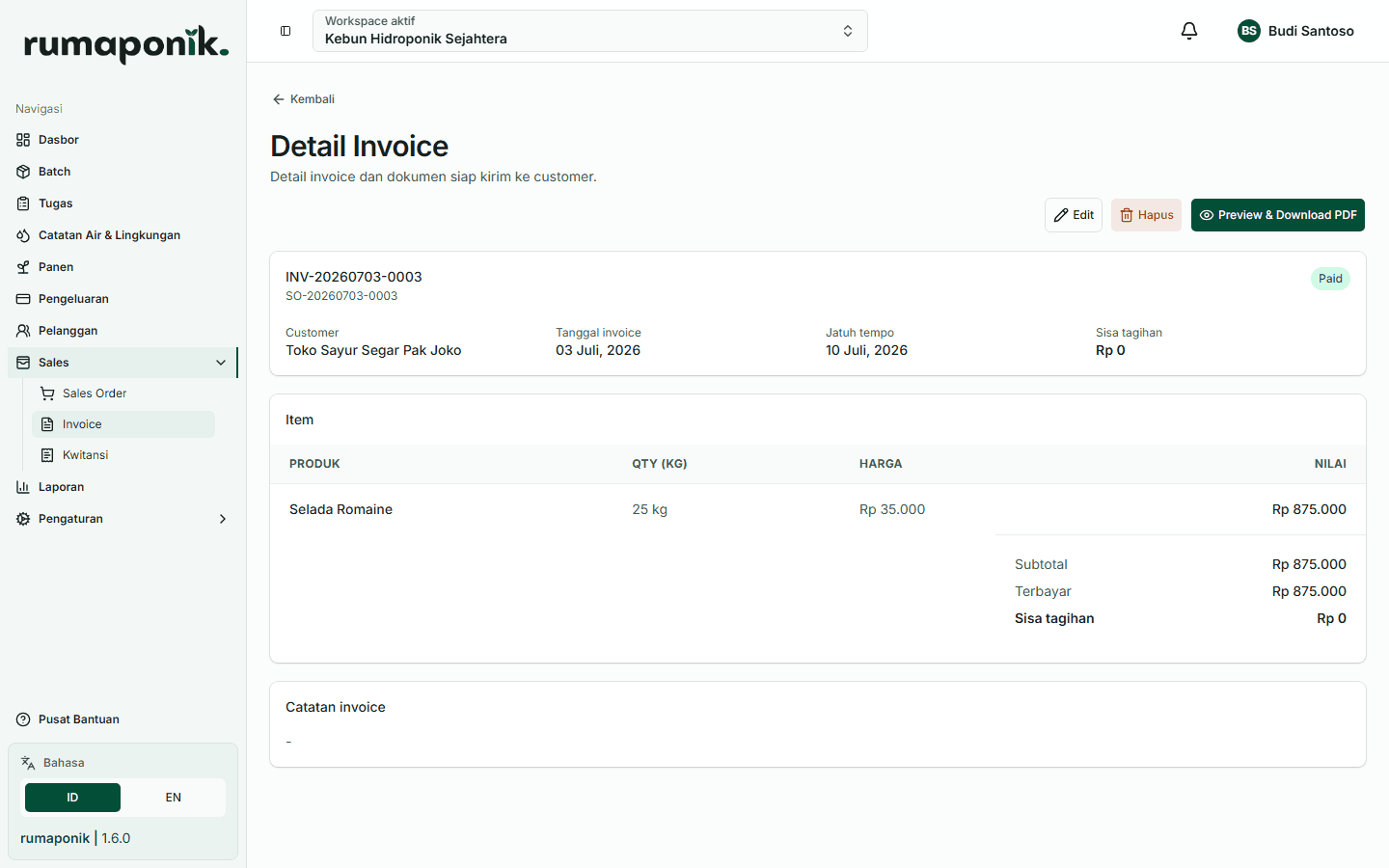This screenshot has width=1389, height=868.
Task: Click the Invoice document icon
Action: pos(47,424)
